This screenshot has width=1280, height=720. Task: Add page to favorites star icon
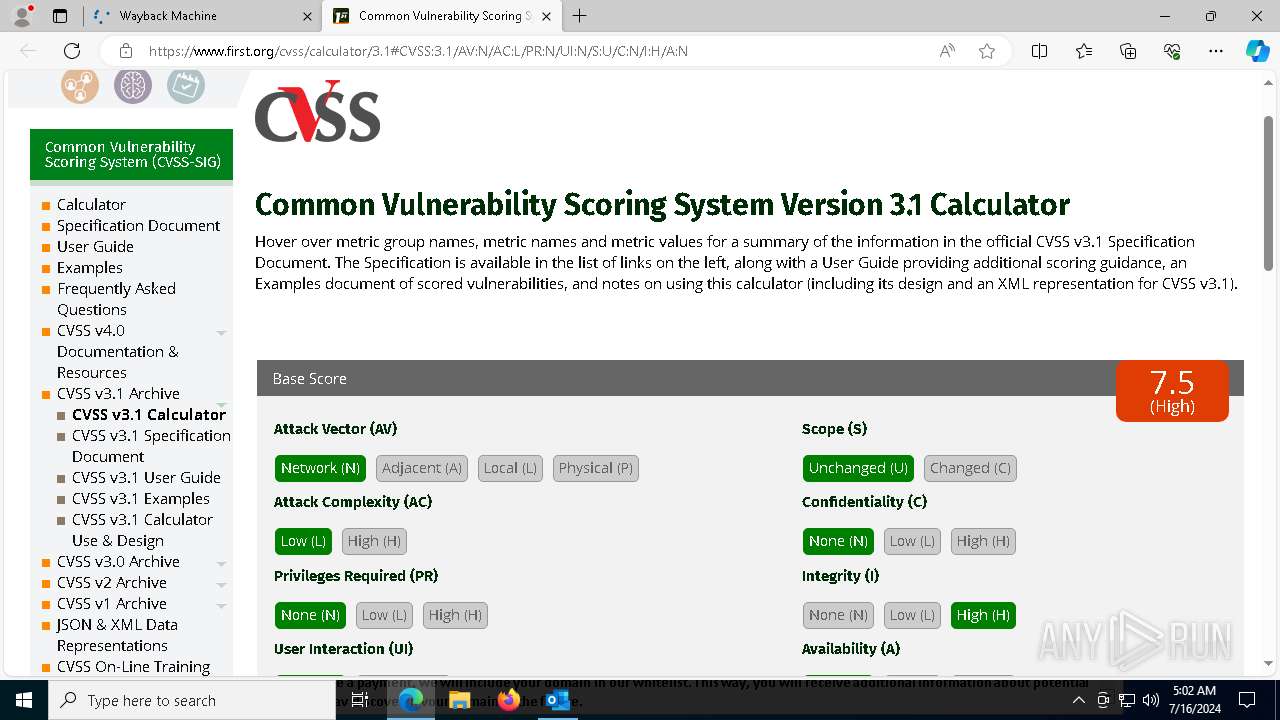pos(987,51)
